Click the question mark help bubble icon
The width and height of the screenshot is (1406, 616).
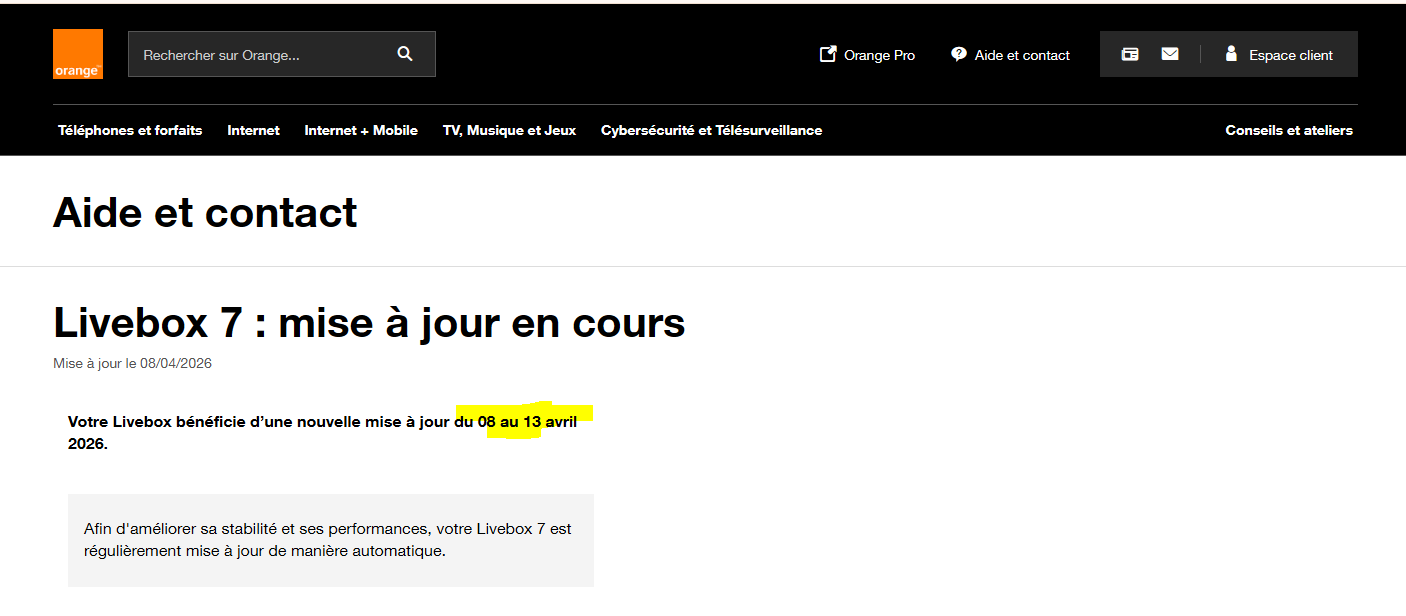pos(959,54)
